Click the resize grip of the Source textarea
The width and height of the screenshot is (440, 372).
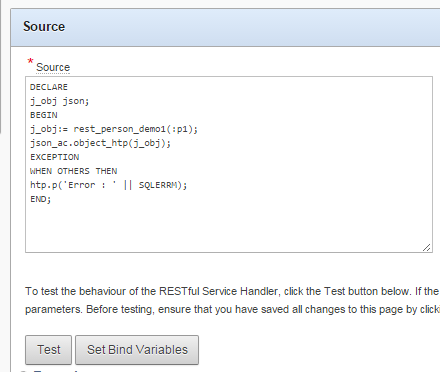click(426, 247)
